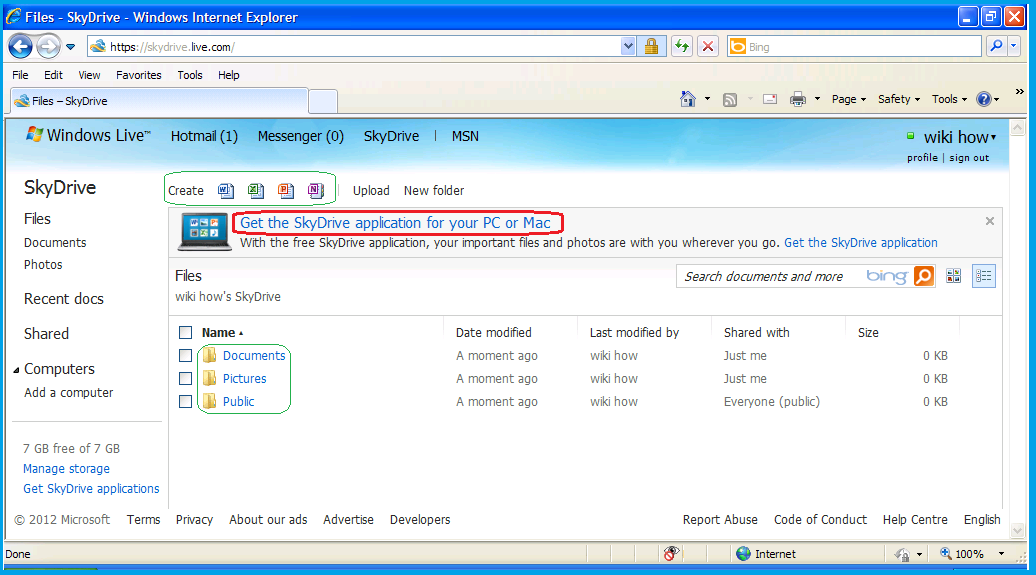Create a new Excel workbook
The width and height of the screenshot is (1036, 575).
[x=256, y=191]
